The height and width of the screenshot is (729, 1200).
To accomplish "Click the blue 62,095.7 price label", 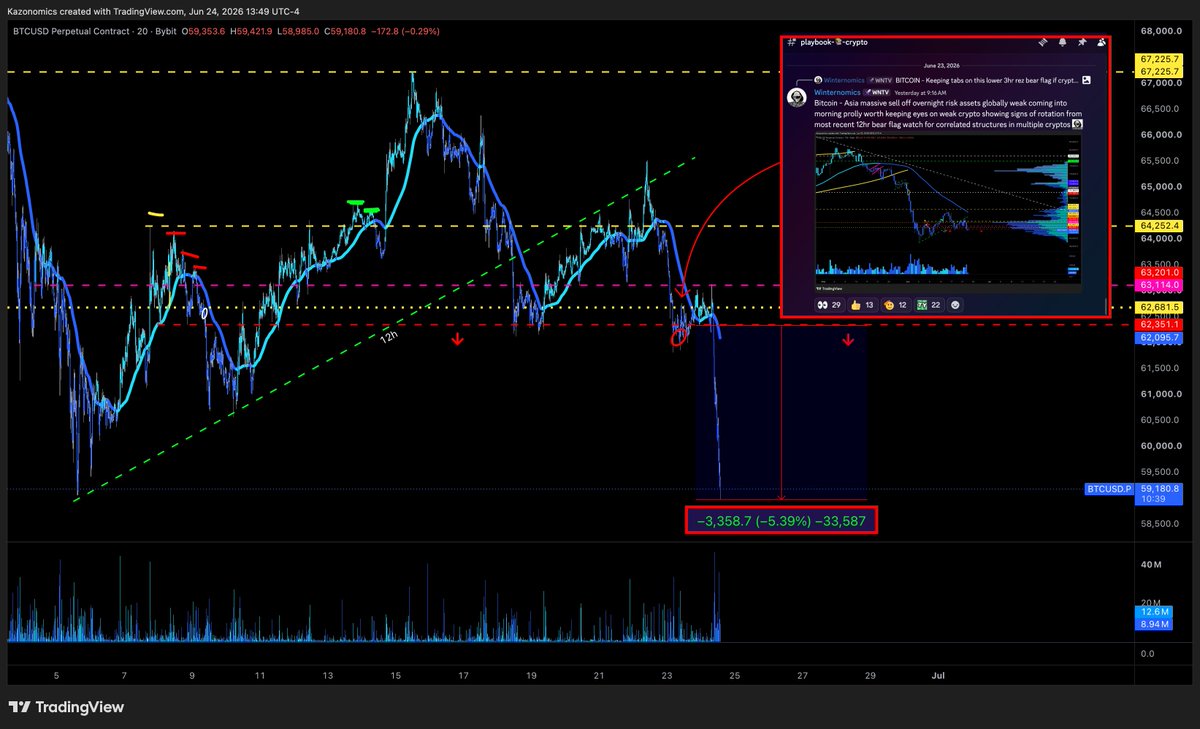I will click(1160, 338).
